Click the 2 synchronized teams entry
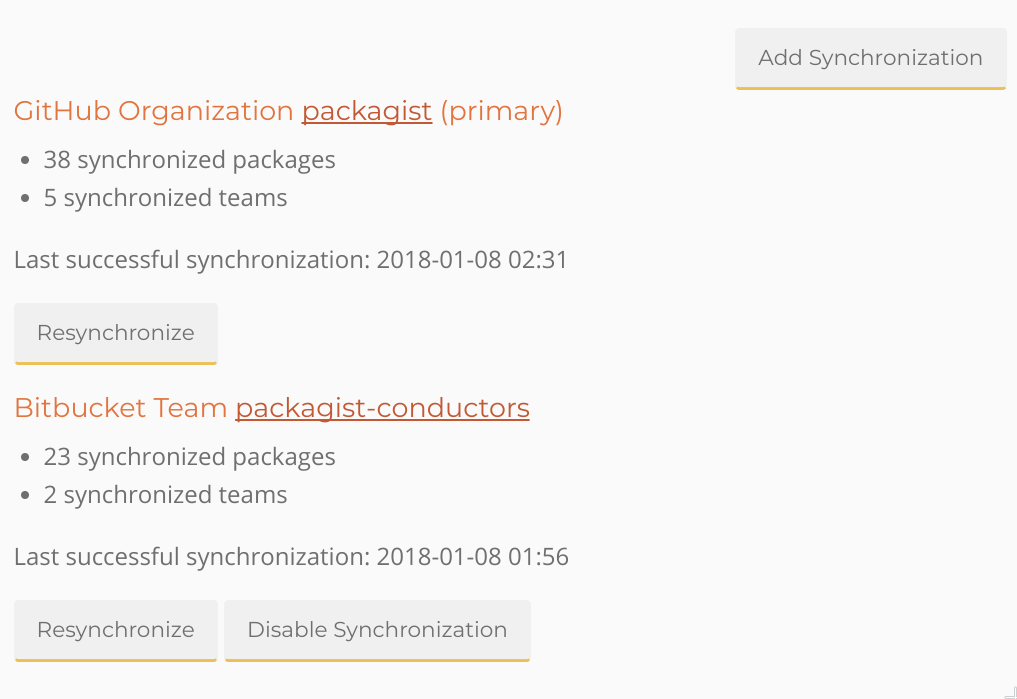The width and height of the screenshot is (1017, 699). (164, 494)
